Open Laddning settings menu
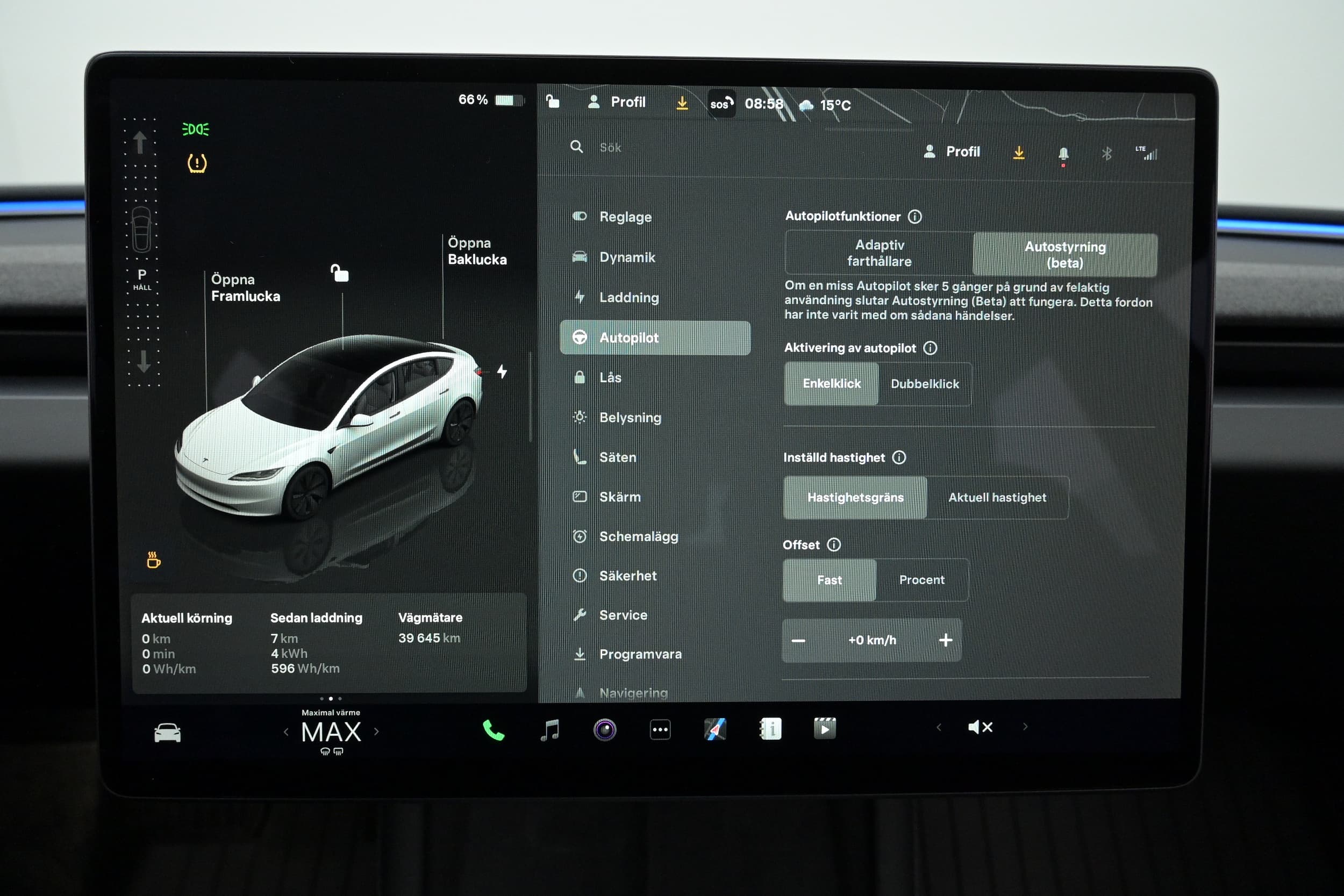The image size is (1344, 896). point(655,298)
